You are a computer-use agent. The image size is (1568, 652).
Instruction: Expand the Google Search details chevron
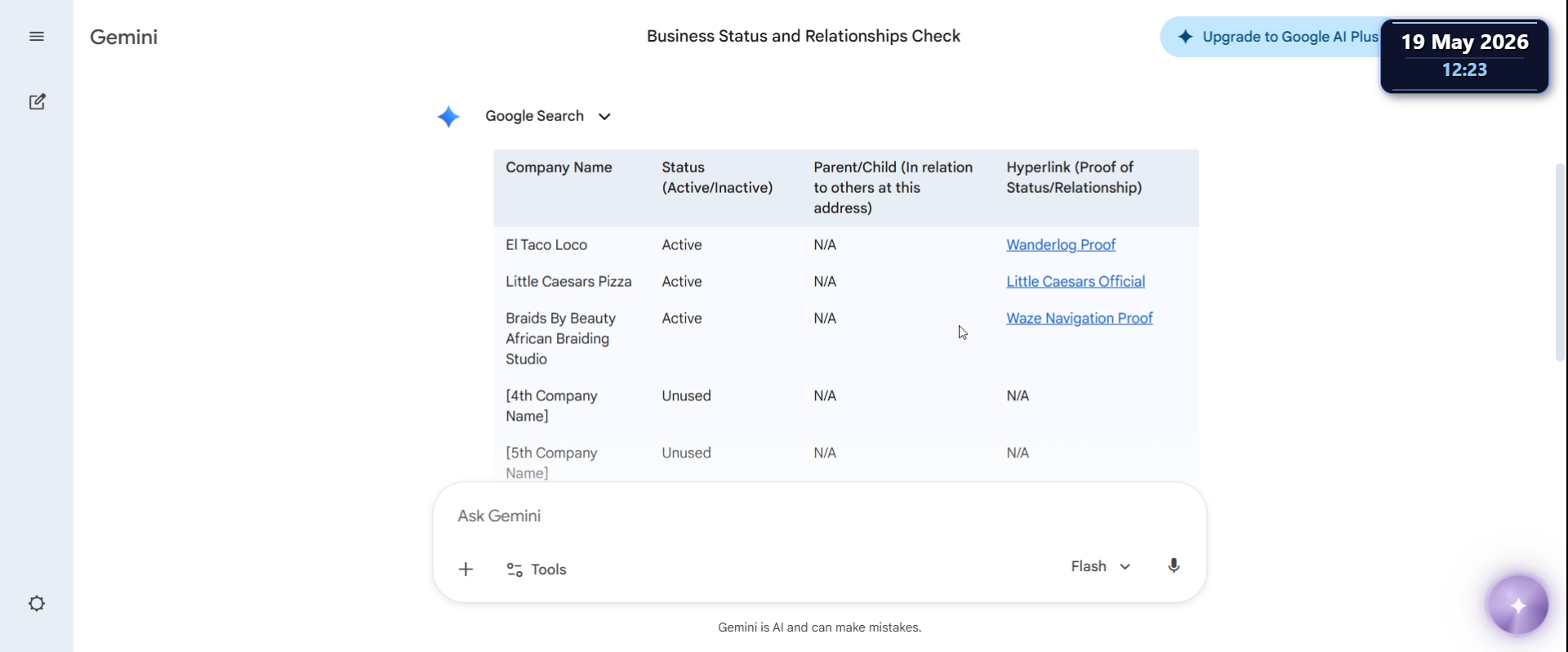pyautogui.click(x=604, y=117)
